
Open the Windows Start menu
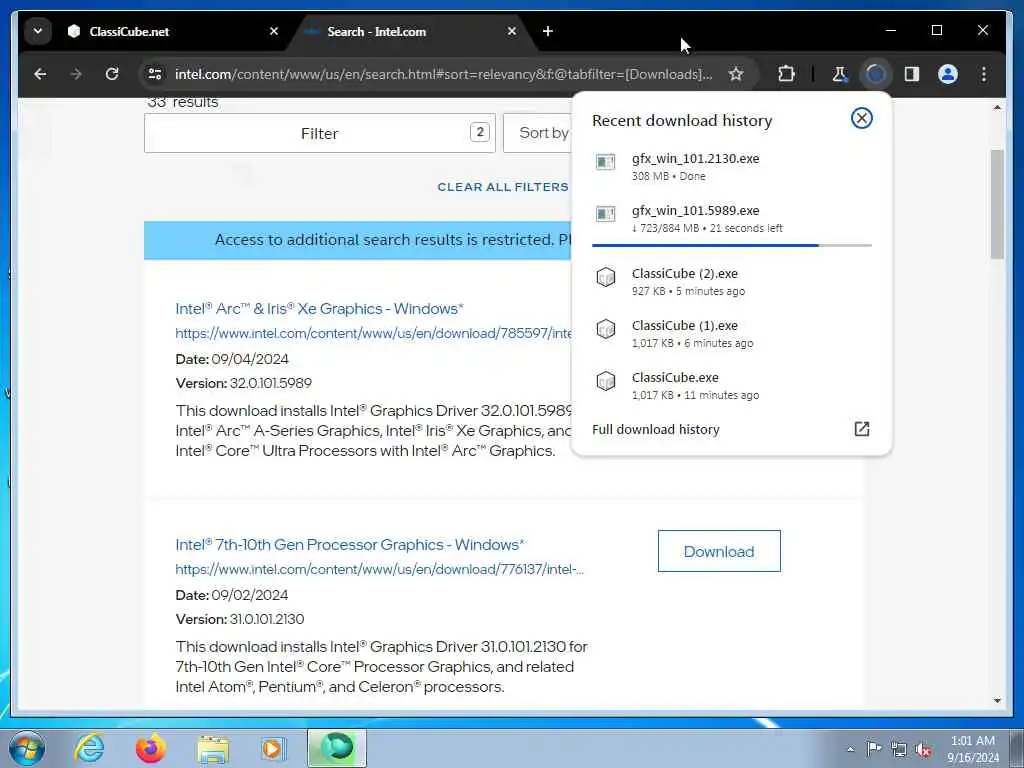click(27, 748)
